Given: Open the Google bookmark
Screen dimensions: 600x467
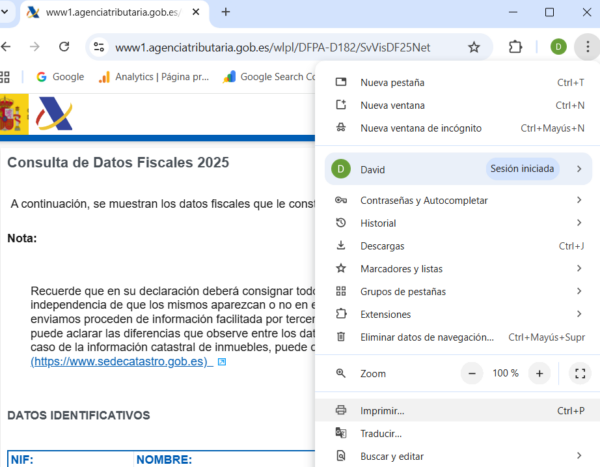Looking at the screenshot, I should (x=60, y=77).
